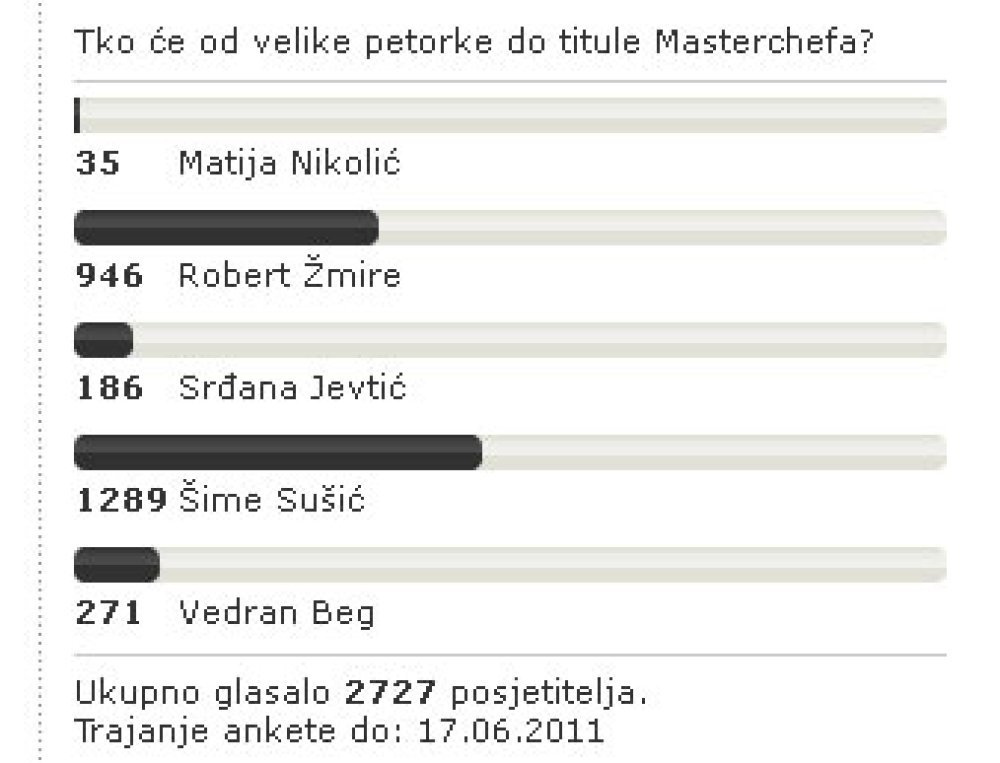Click Matija Nikolić's result bar

tap(510, 115)
